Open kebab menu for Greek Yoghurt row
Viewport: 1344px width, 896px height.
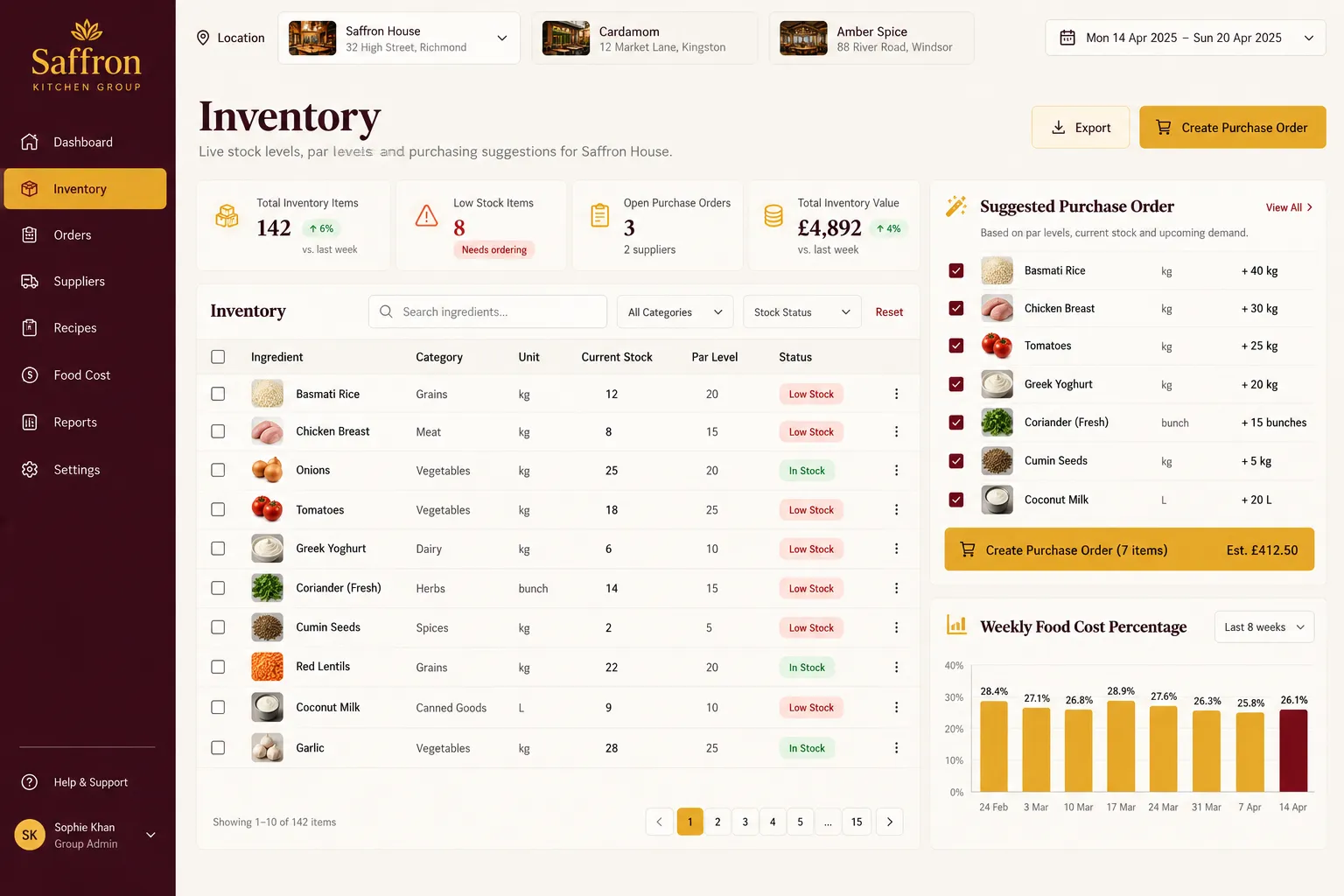[896, 549]
